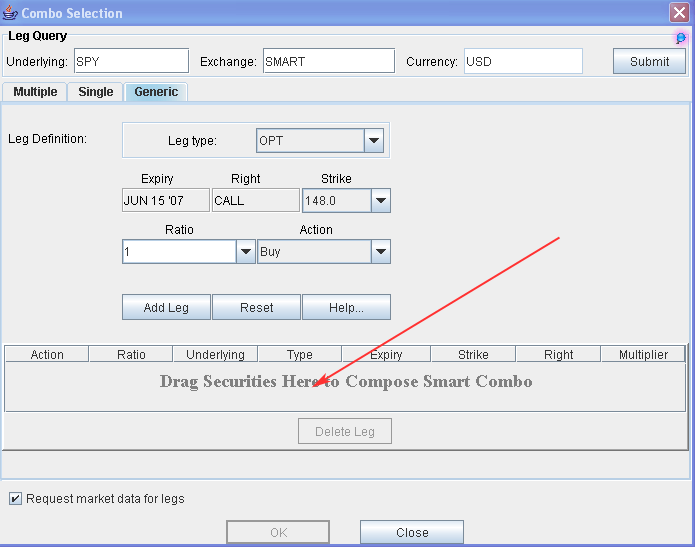Focus the Currency field containing USD
Viewport: 695px width, 547px height.
(x=522, y=61)
